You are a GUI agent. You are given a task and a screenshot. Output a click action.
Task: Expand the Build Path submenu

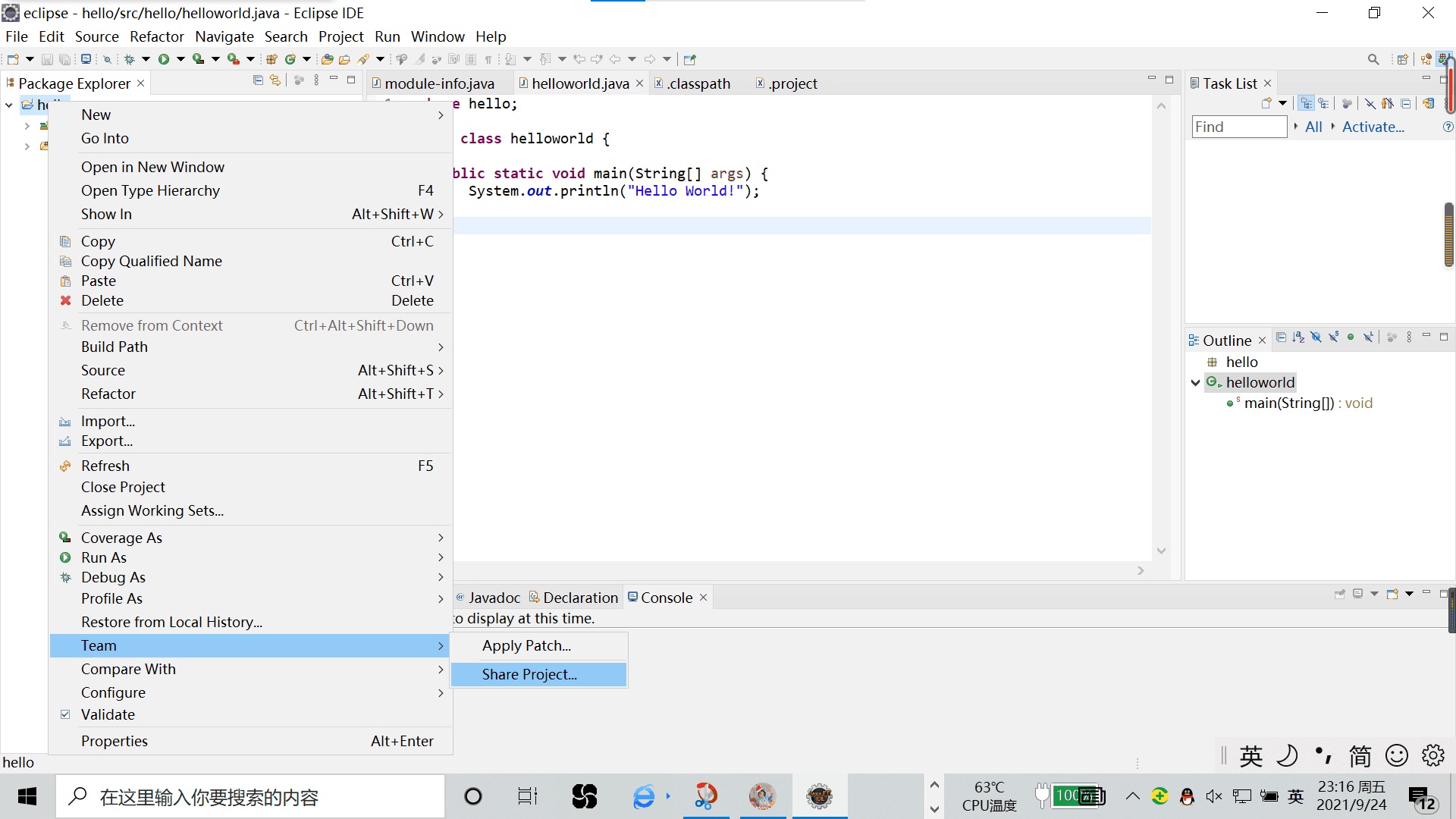250,347
